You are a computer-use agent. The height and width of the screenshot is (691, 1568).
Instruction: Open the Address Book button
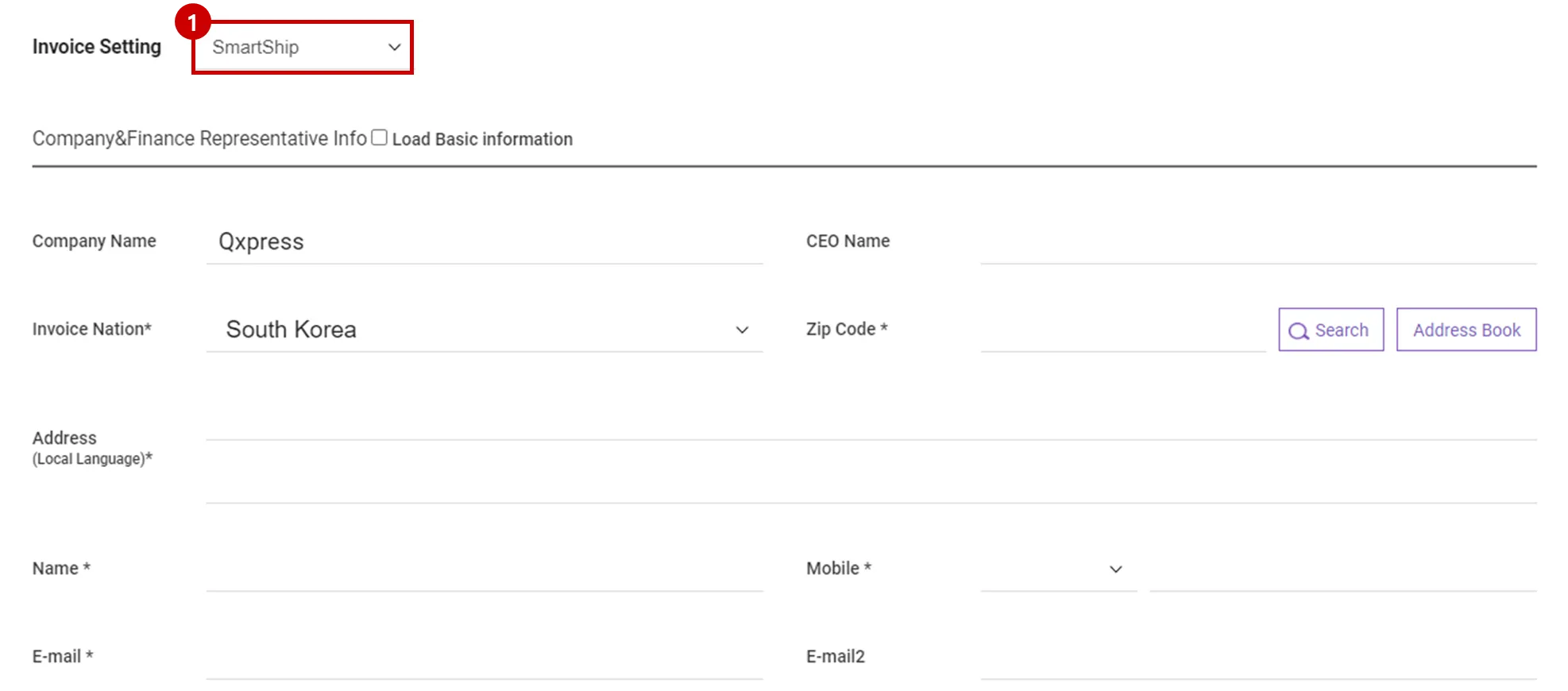pos(1466,330)
